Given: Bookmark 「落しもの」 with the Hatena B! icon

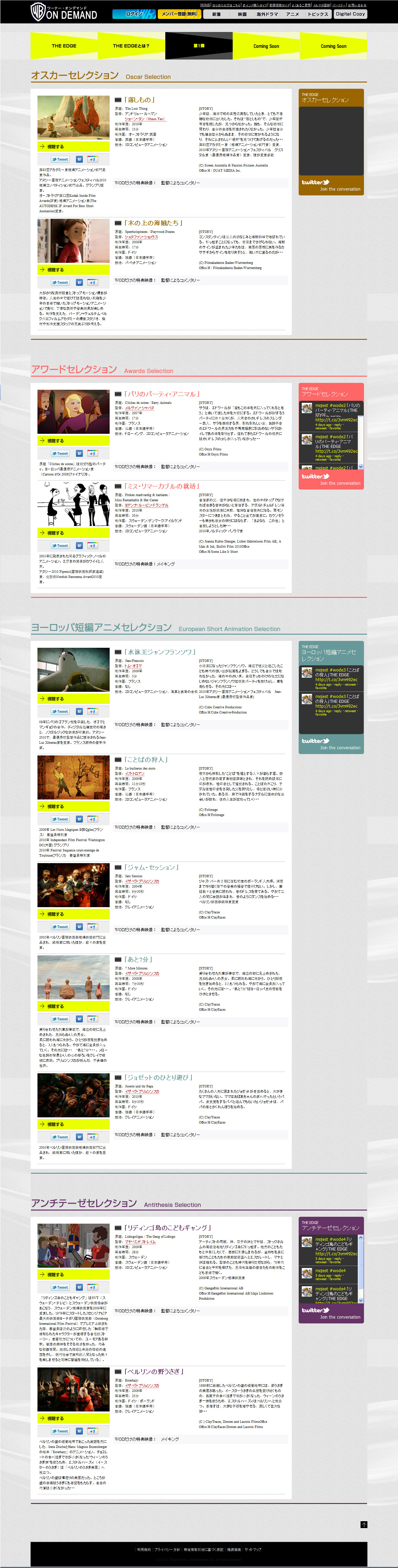Looking at the screenshot, I should click(x=79, y=160).
